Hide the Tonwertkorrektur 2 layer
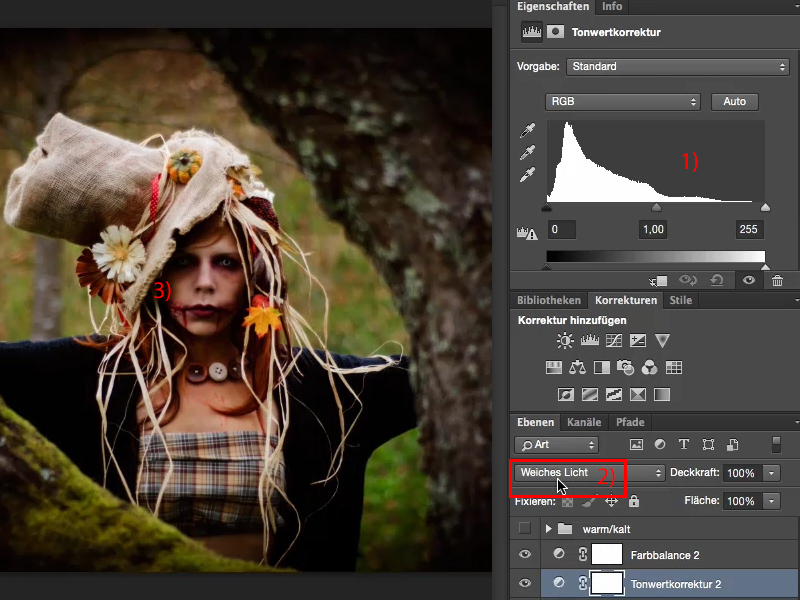The width and height of the screenshot is (800, 600). (x=524, y=583)
